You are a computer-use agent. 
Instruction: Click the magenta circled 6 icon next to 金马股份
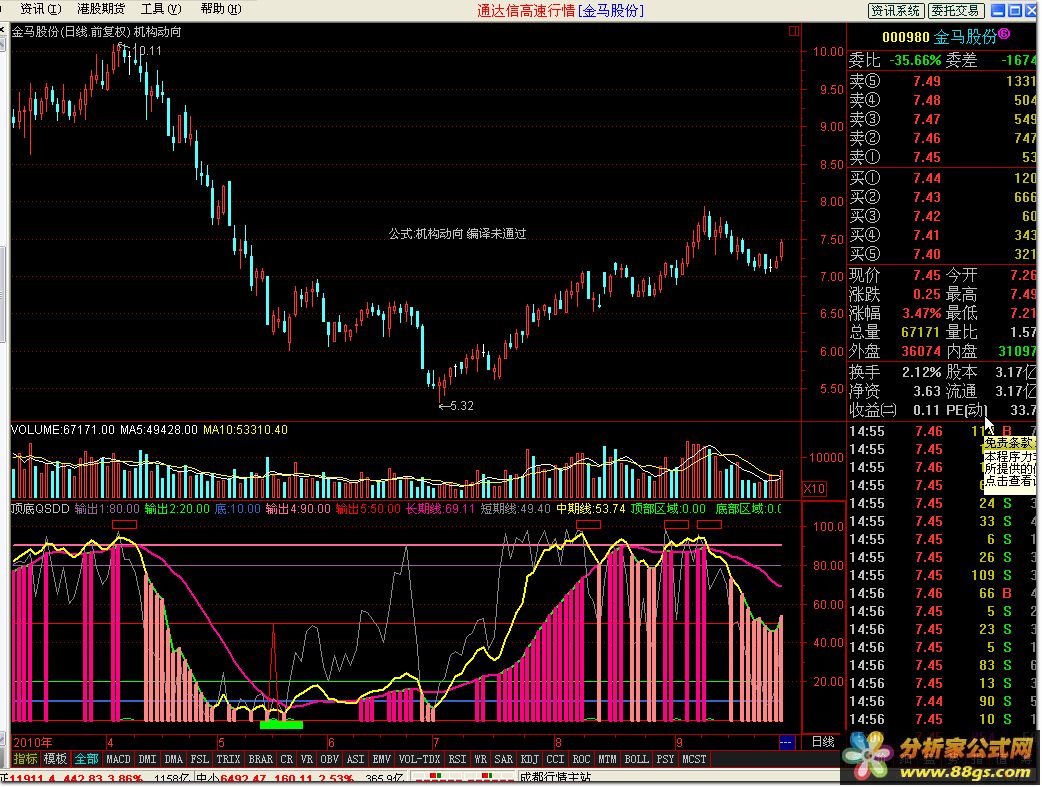tap(1003, 34)
